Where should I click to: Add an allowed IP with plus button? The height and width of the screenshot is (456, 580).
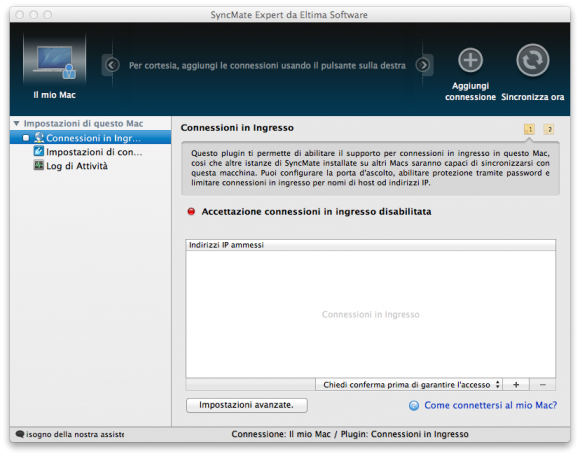[x=516, y=385]
